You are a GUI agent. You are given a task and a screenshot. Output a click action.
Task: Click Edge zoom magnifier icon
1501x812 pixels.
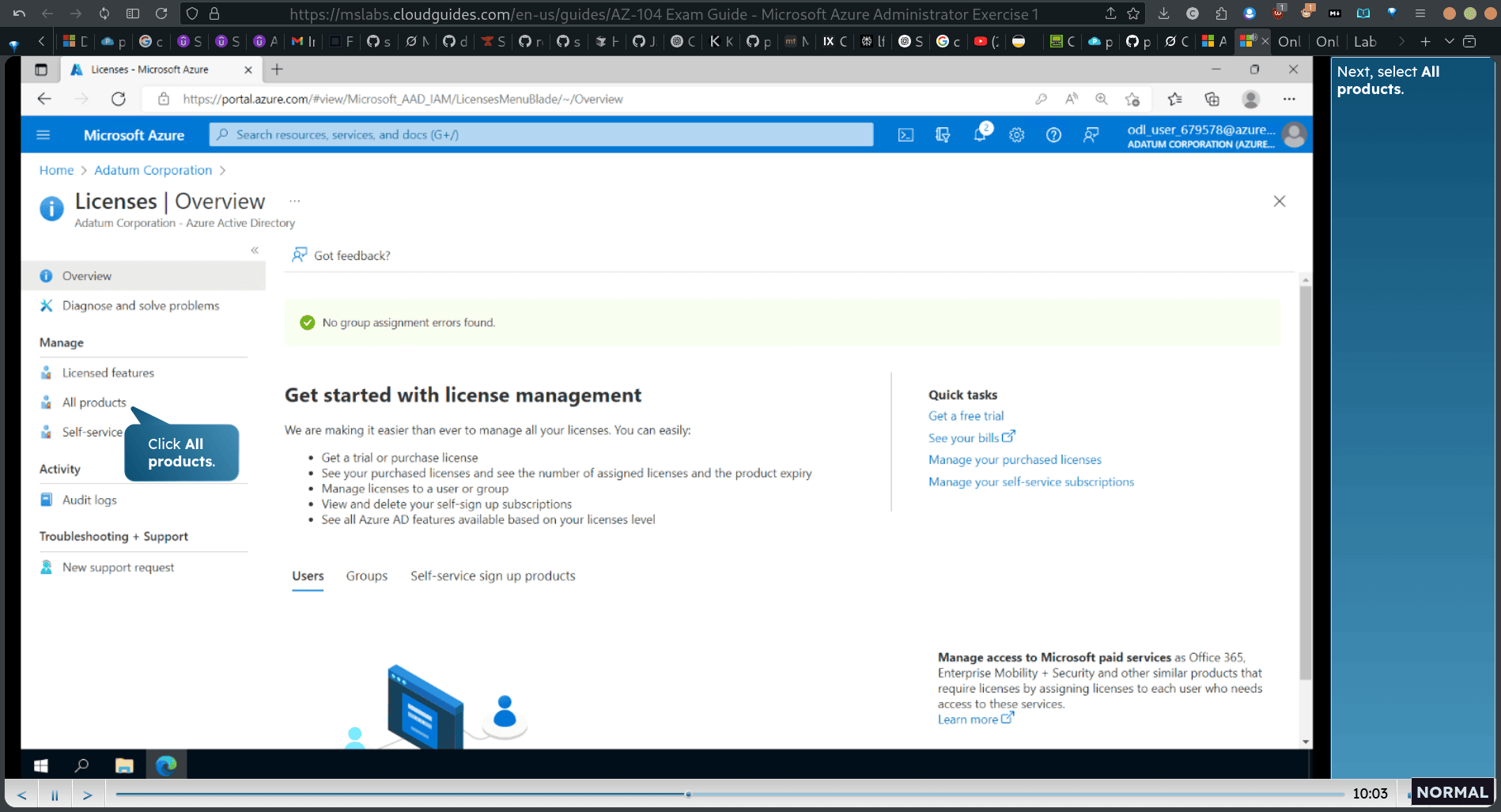(x=1102, y=99)
